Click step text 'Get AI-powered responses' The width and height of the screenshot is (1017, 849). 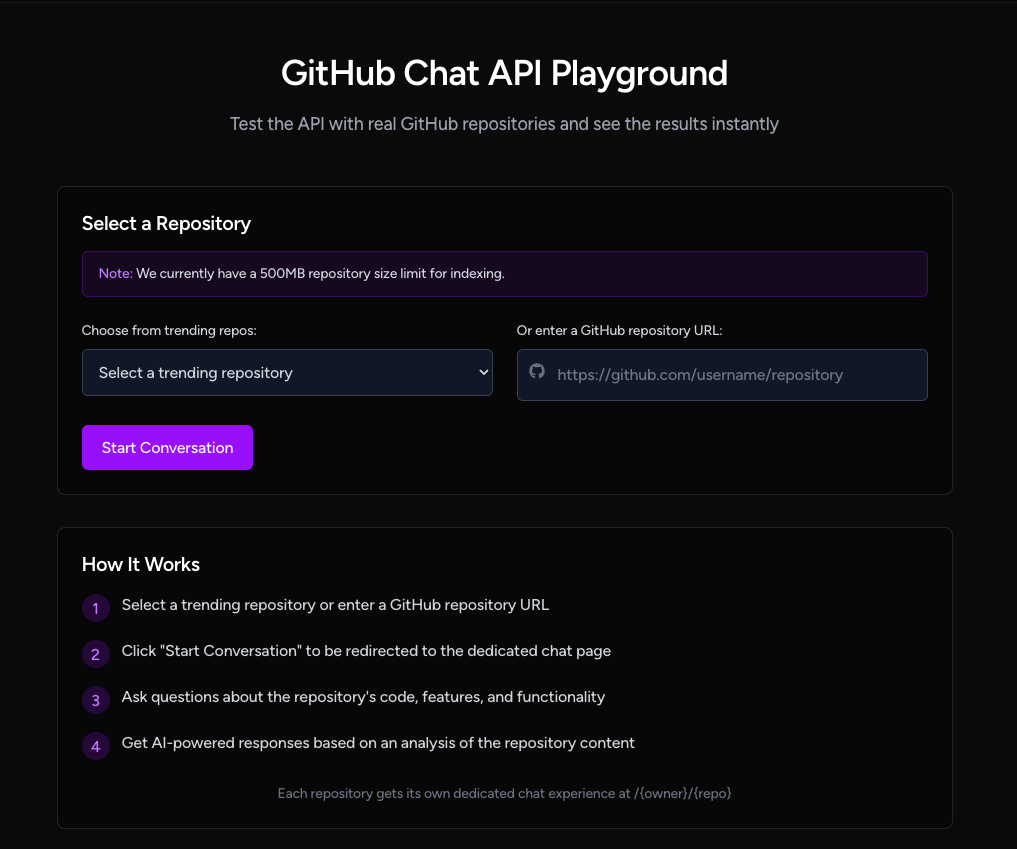378,743
